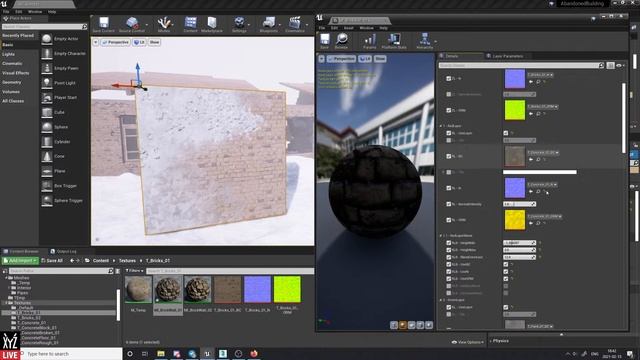Image resolution: width=640 pixels, height=360 pixels.
Task: Open editor Settings in the toolbar
Action: pyautogui.click(x=239, y=24)
